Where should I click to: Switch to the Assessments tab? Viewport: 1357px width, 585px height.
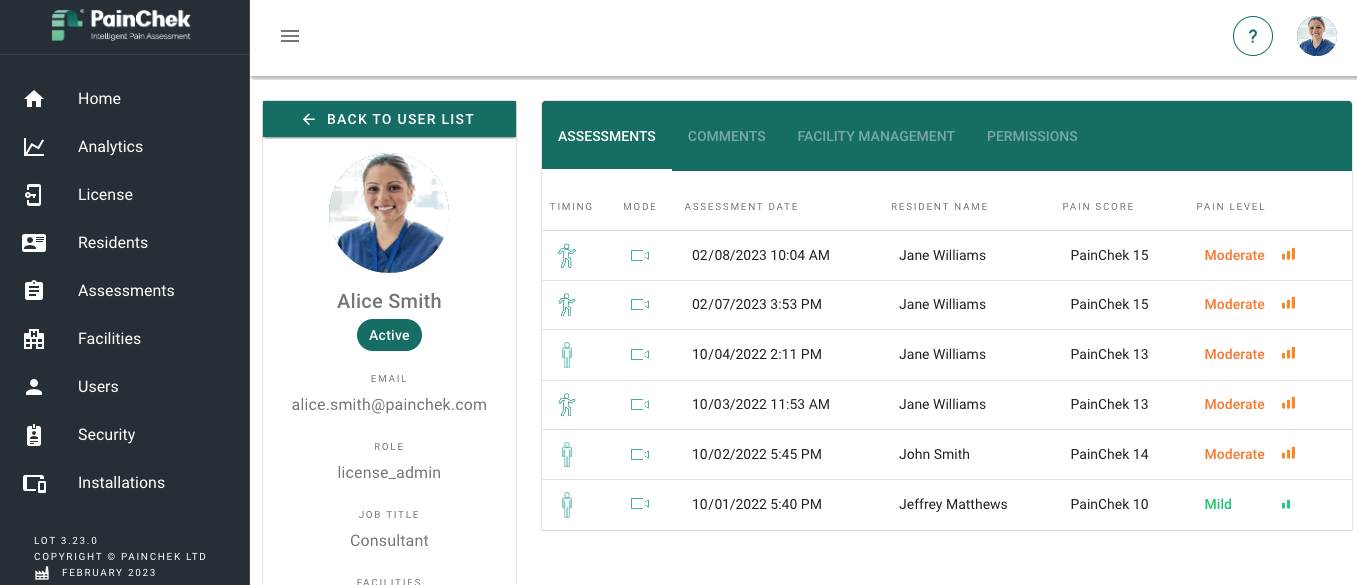(607, 136)
